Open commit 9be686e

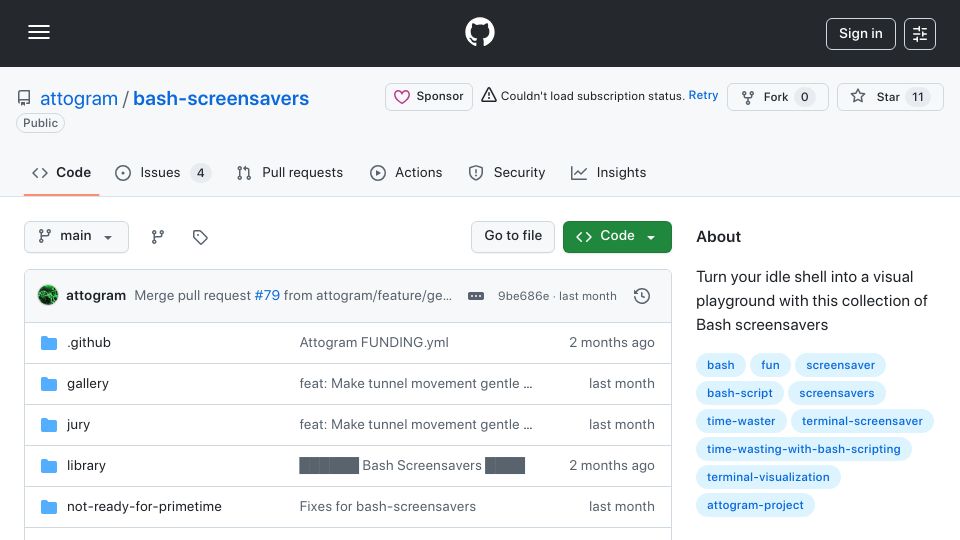(523, 296)
